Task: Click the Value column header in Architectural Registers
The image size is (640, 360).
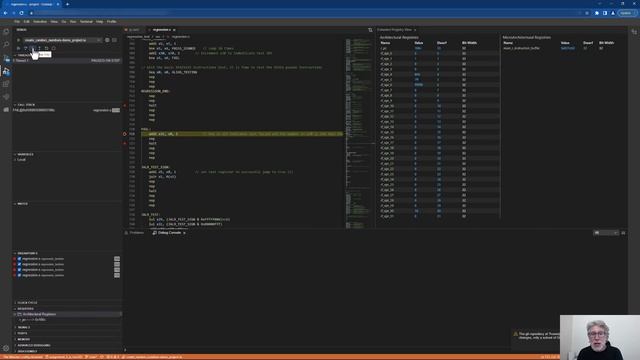Action: pos(419,43)
